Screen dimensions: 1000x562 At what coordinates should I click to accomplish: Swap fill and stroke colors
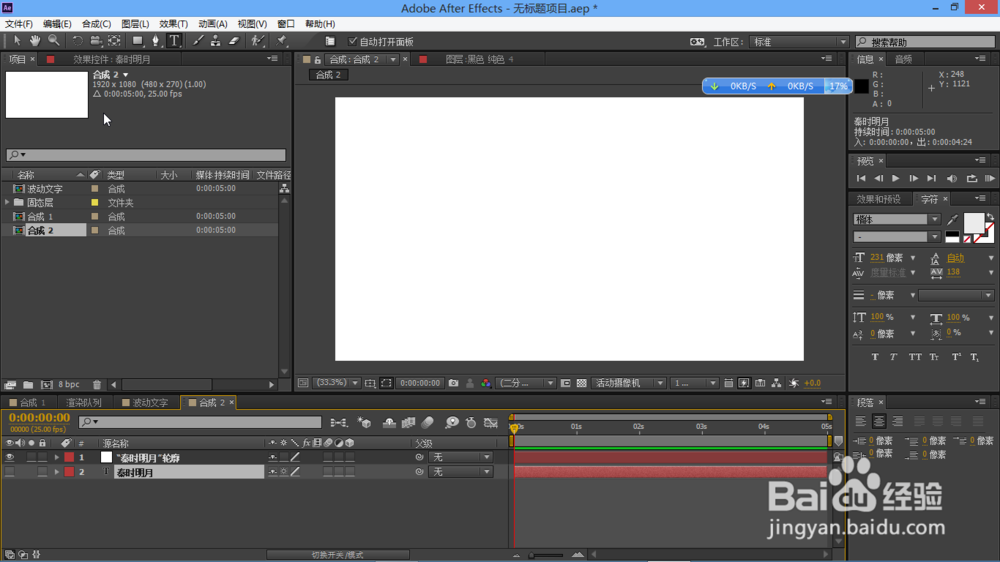pos(990,218)
